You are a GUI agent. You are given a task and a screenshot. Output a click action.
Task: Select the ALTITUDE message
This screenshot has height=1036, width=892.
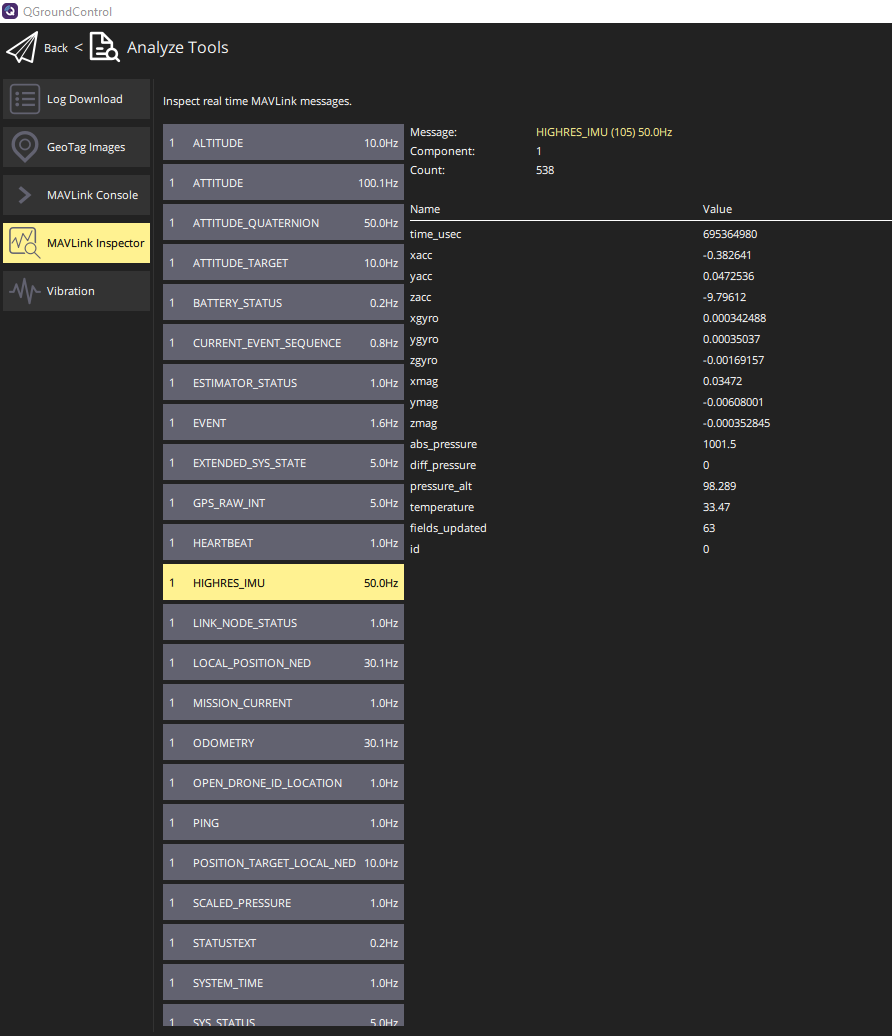pos(283,143)
